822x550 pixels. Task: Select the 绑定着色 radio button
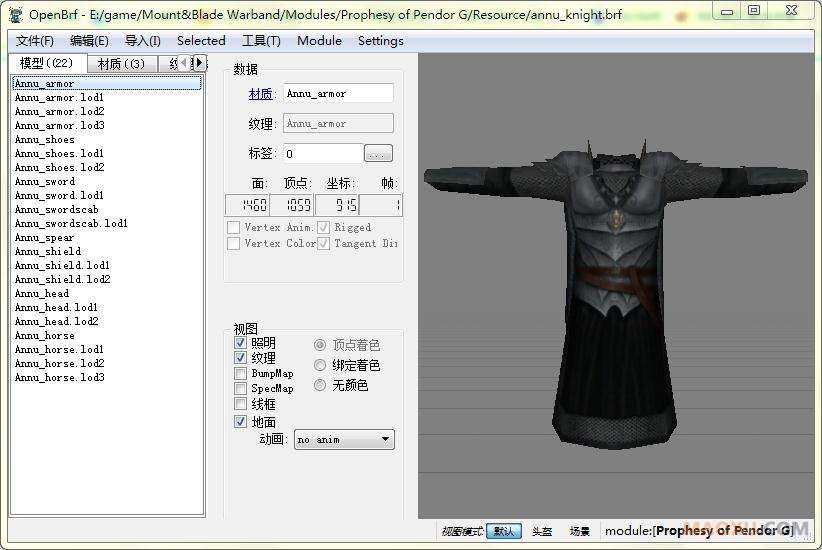[320, 365]
